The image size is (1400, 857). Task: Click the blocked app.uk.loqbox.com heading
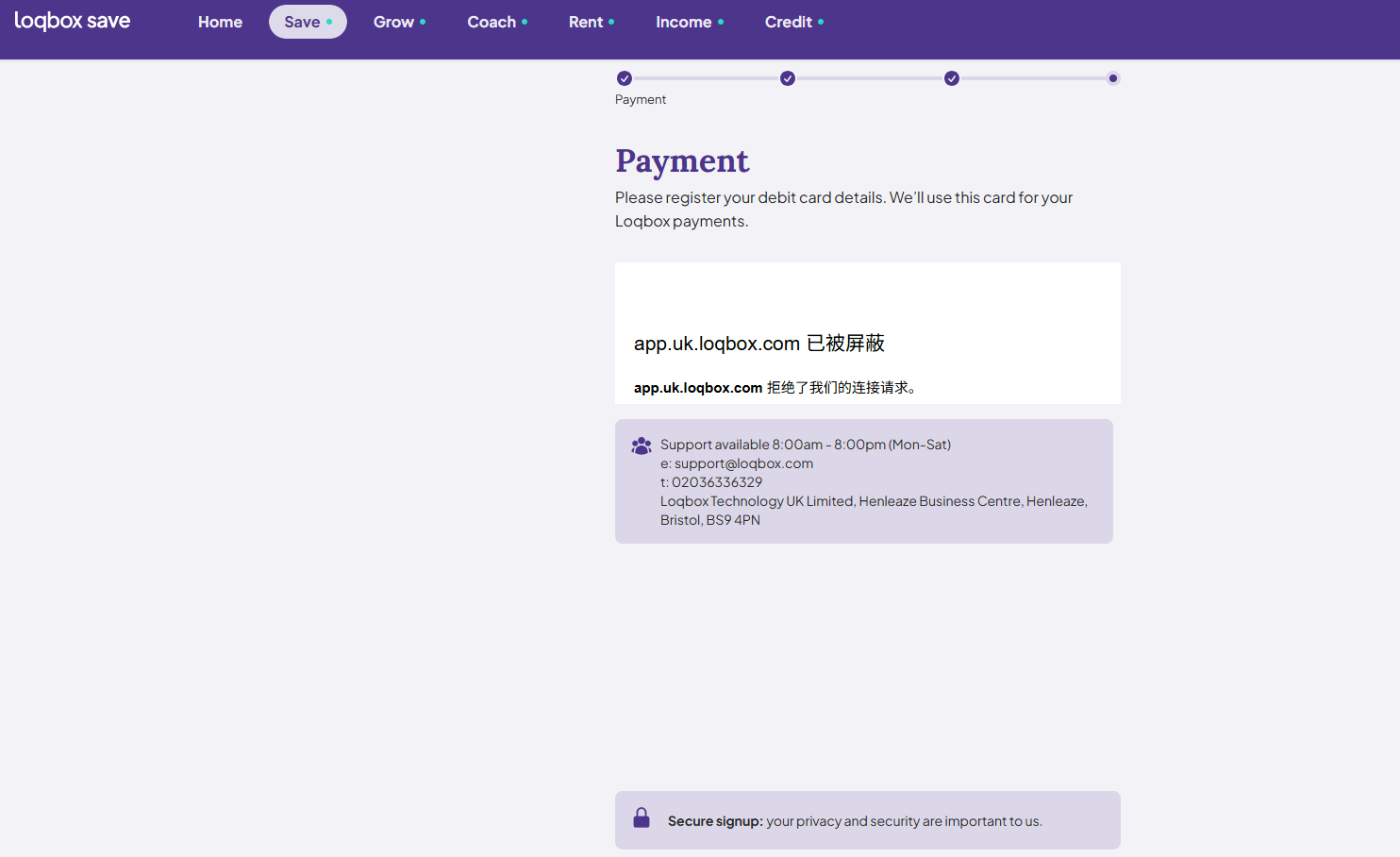(x=759, y=344)
